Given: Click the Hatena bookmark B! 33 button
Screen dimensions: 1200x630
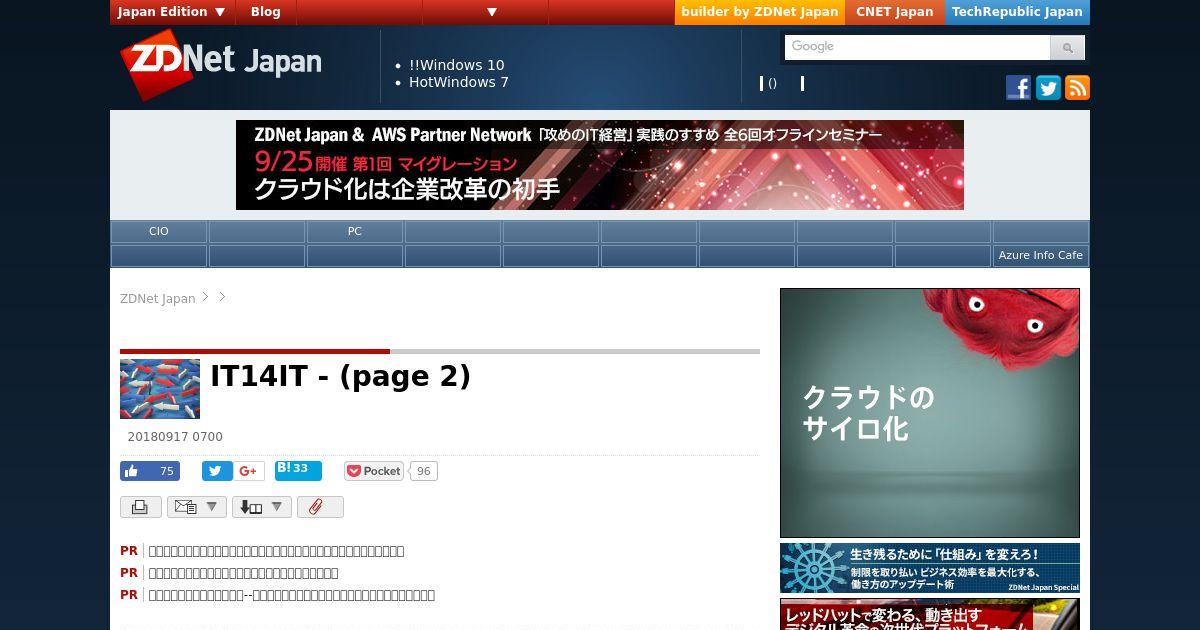Looking at the screenshot, I should pyautogui.click(x=298, y=470).
